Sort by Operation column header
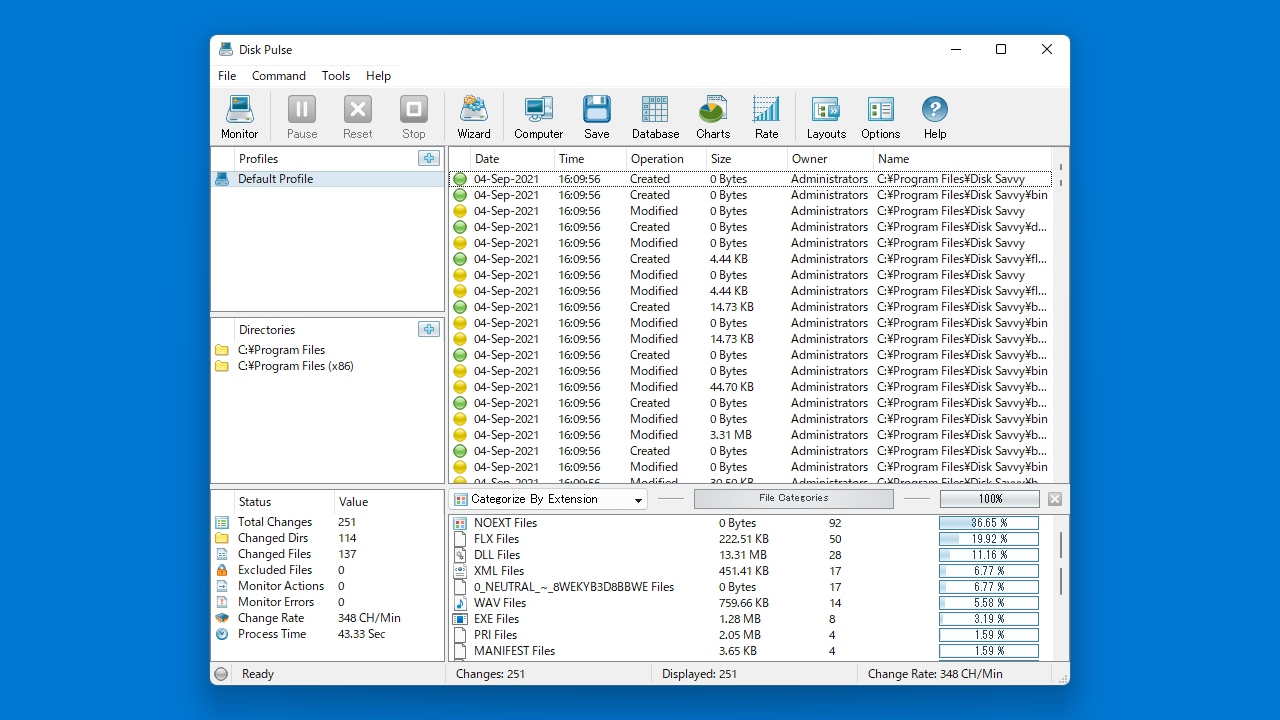Image resolution: width=1280 pixels, height=720 pixels. 666,158
